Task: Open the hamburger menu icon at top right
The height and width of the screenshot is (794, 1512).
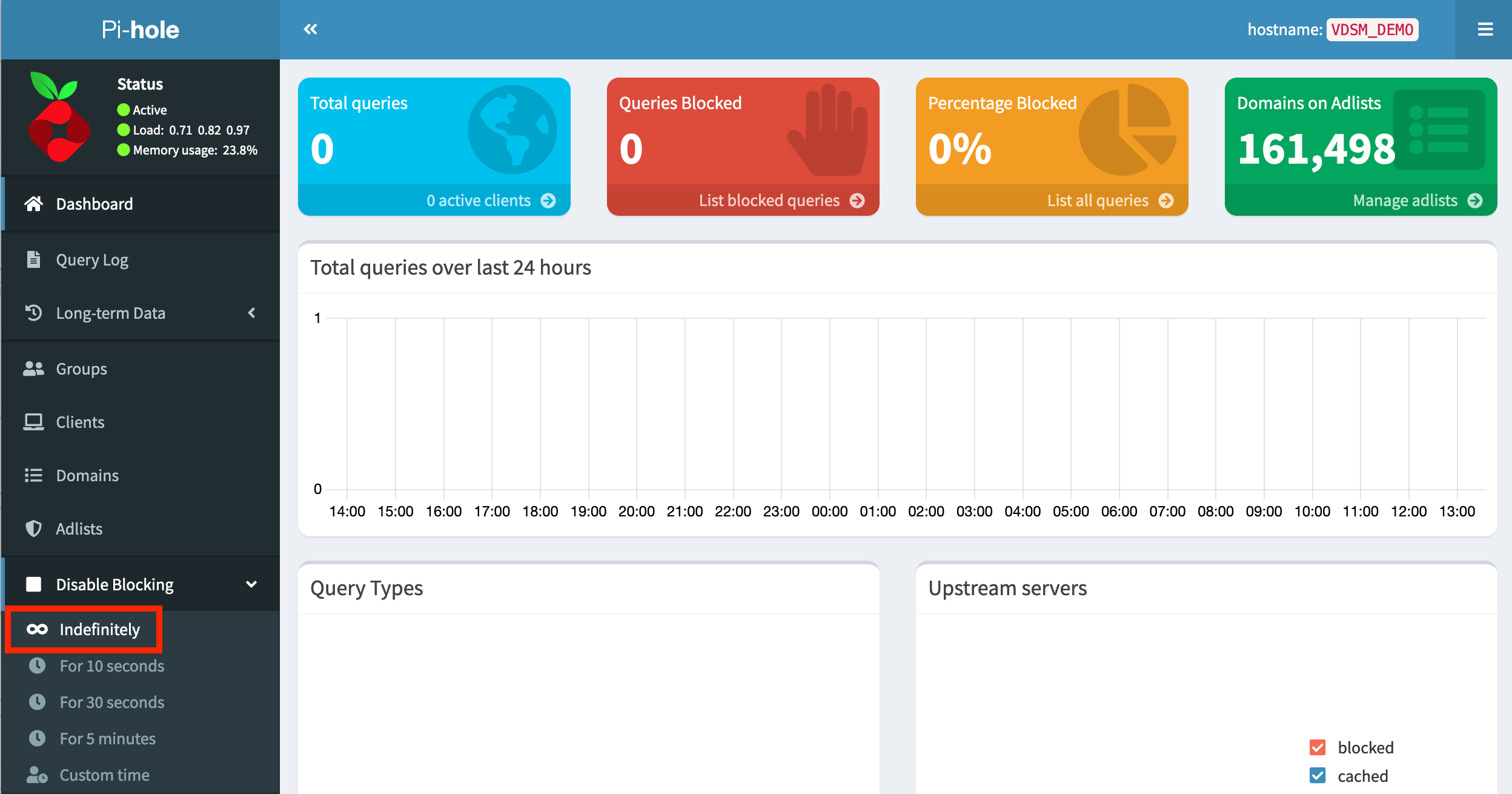Action: point(1485,29)
